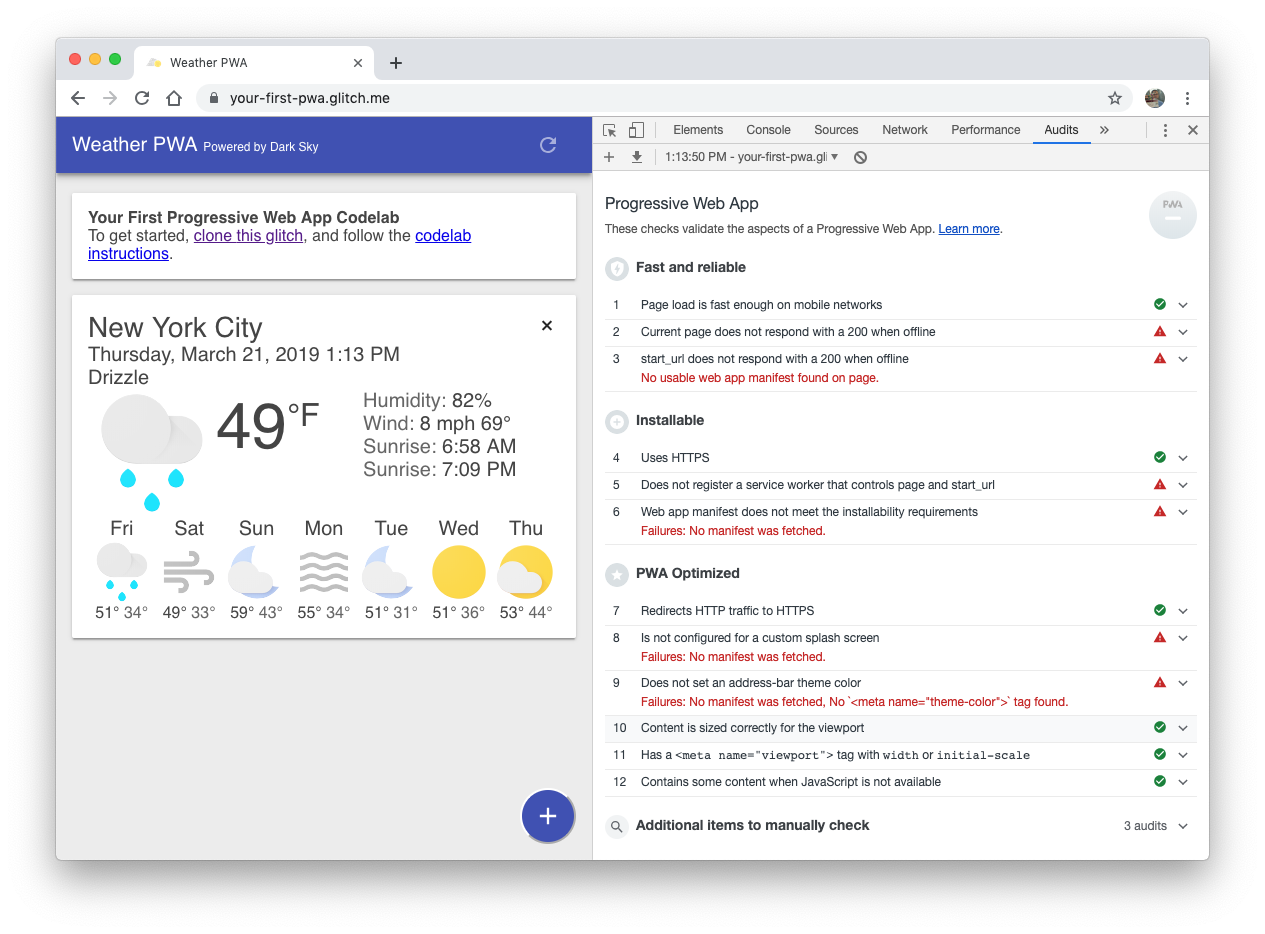Image resolution: width=1265 pixels, height=934 pixels.
Task: Expand the Page load is fast audit
Action: click(x=1183, y=305)
